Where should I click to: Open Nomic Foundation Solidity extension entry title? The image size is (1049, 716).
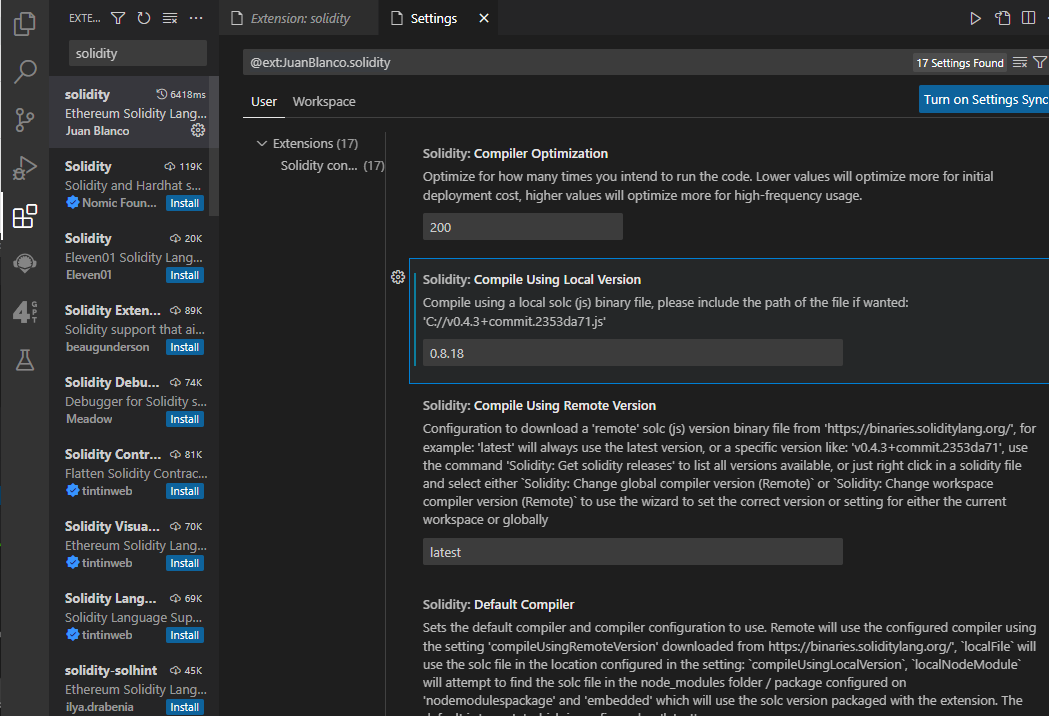click(88, 166)
